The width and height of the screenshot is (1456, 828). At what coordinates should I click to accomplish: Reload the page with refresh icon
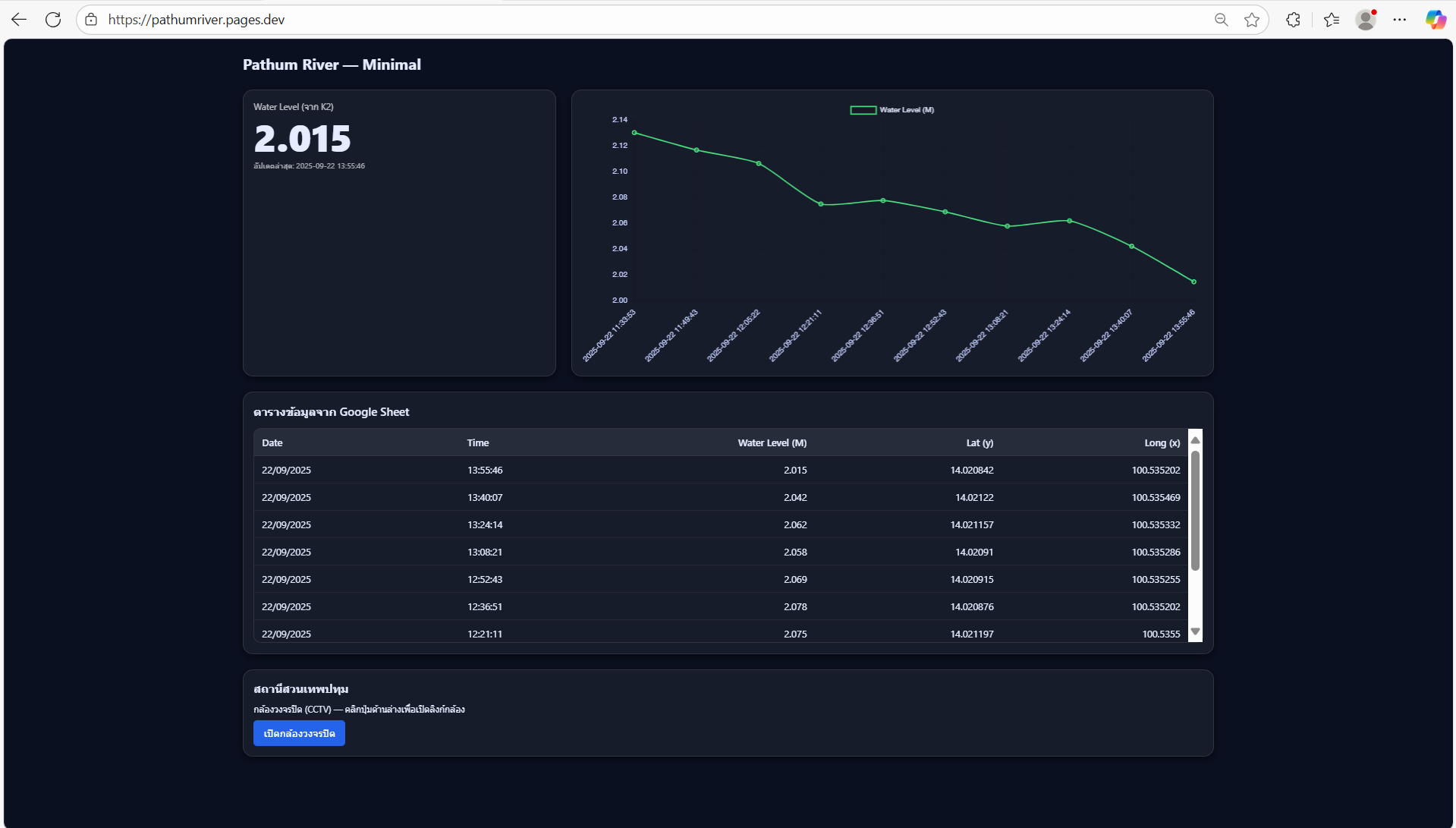53,20
